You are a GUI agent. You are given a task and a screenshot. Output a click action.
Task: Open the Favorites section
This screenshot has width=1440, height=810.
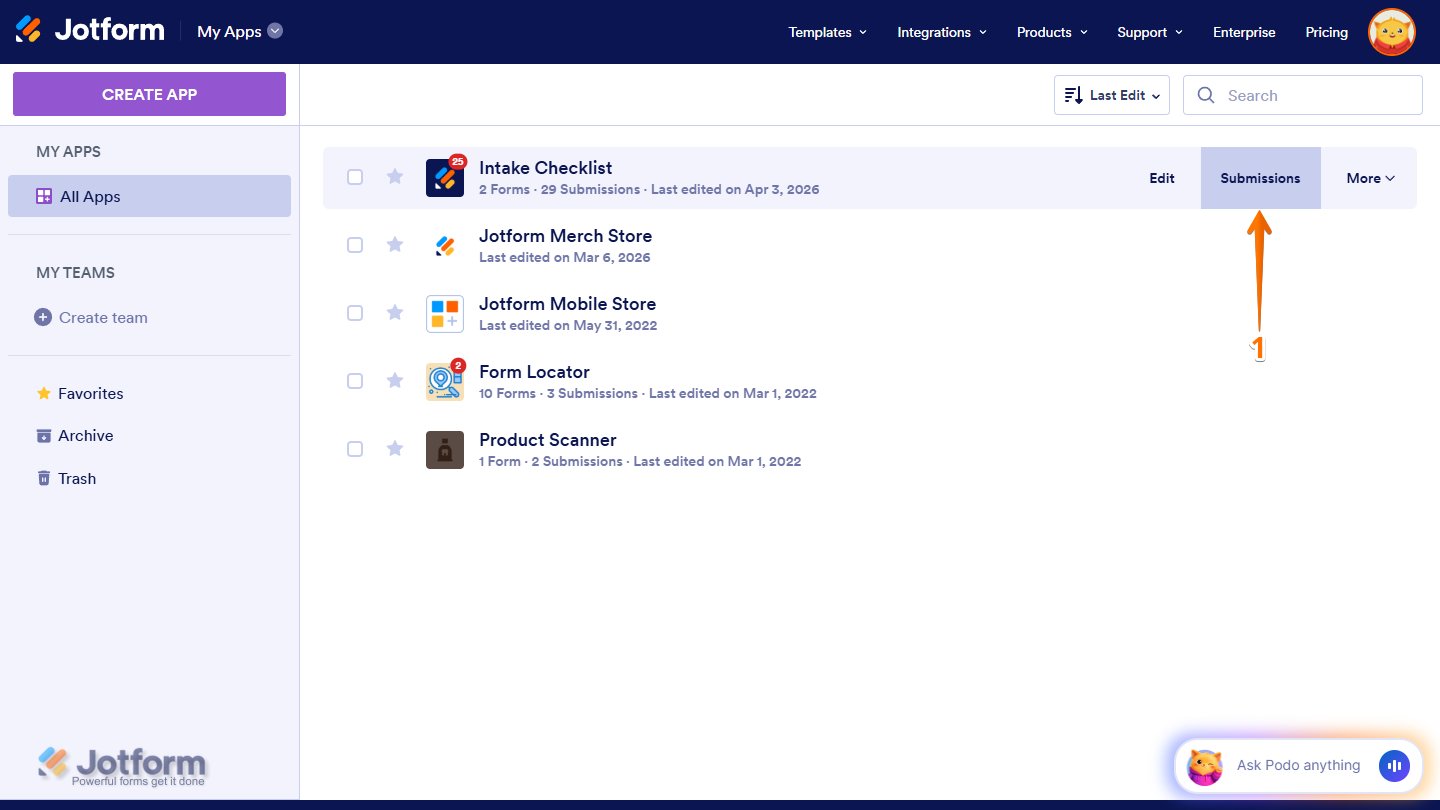click(90, 393)
